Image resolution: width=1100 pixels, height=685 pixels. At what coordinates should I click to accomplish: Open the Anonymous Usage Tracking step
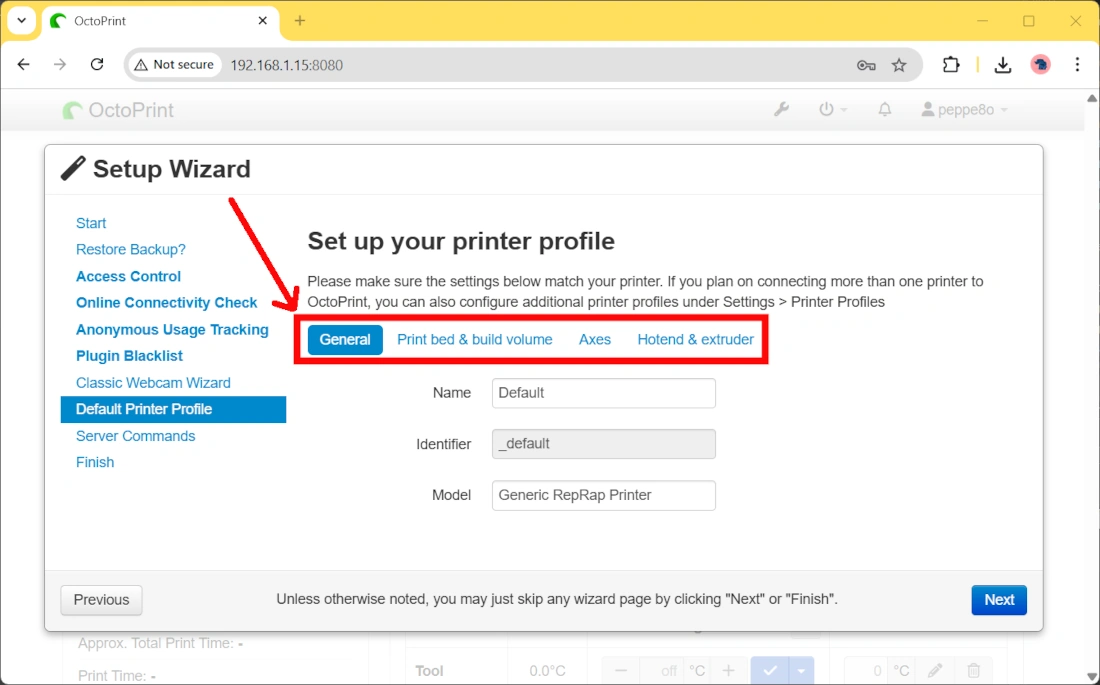(x=173, y=330)
